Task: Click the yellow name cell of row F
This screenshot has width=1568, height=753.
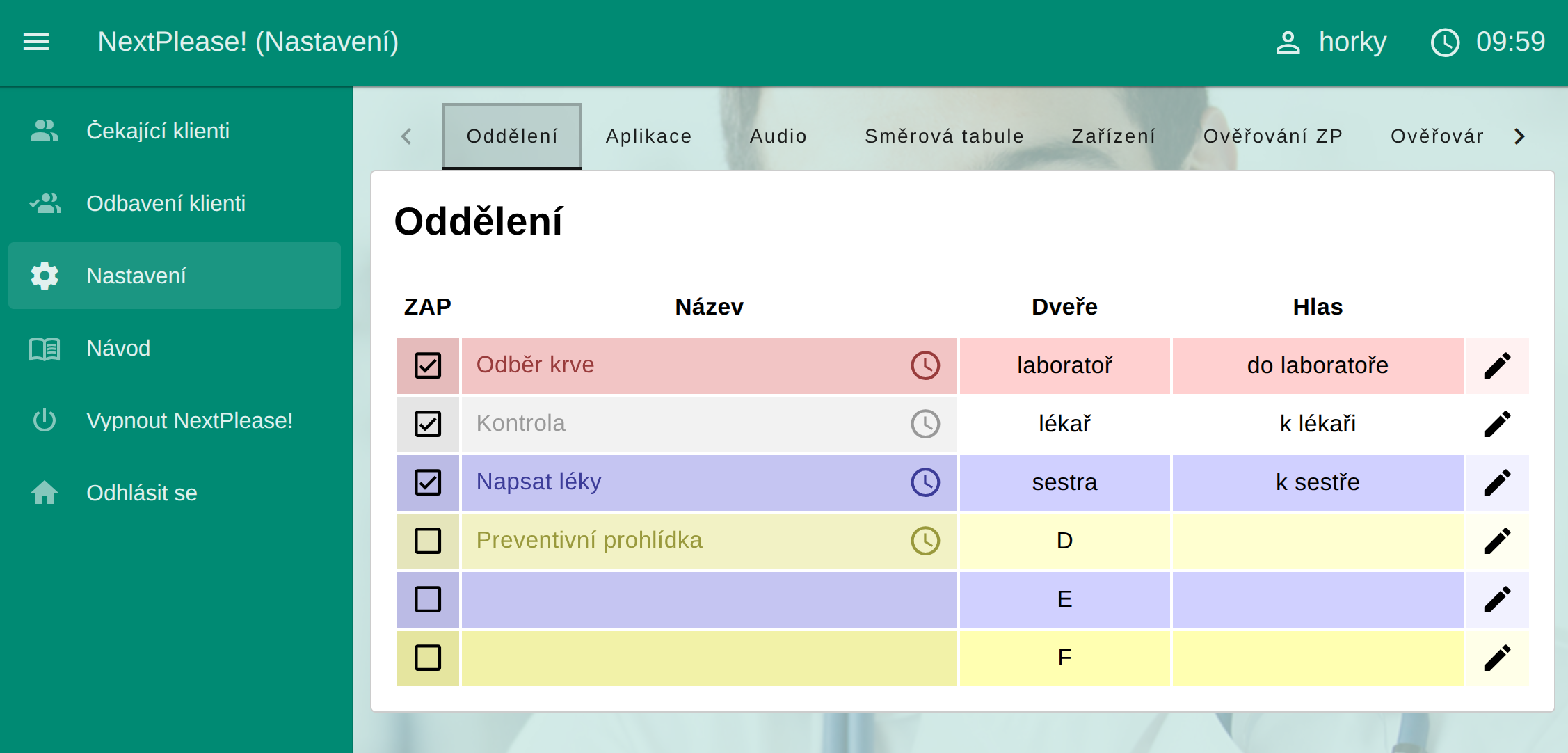Action: coord(709,658)
